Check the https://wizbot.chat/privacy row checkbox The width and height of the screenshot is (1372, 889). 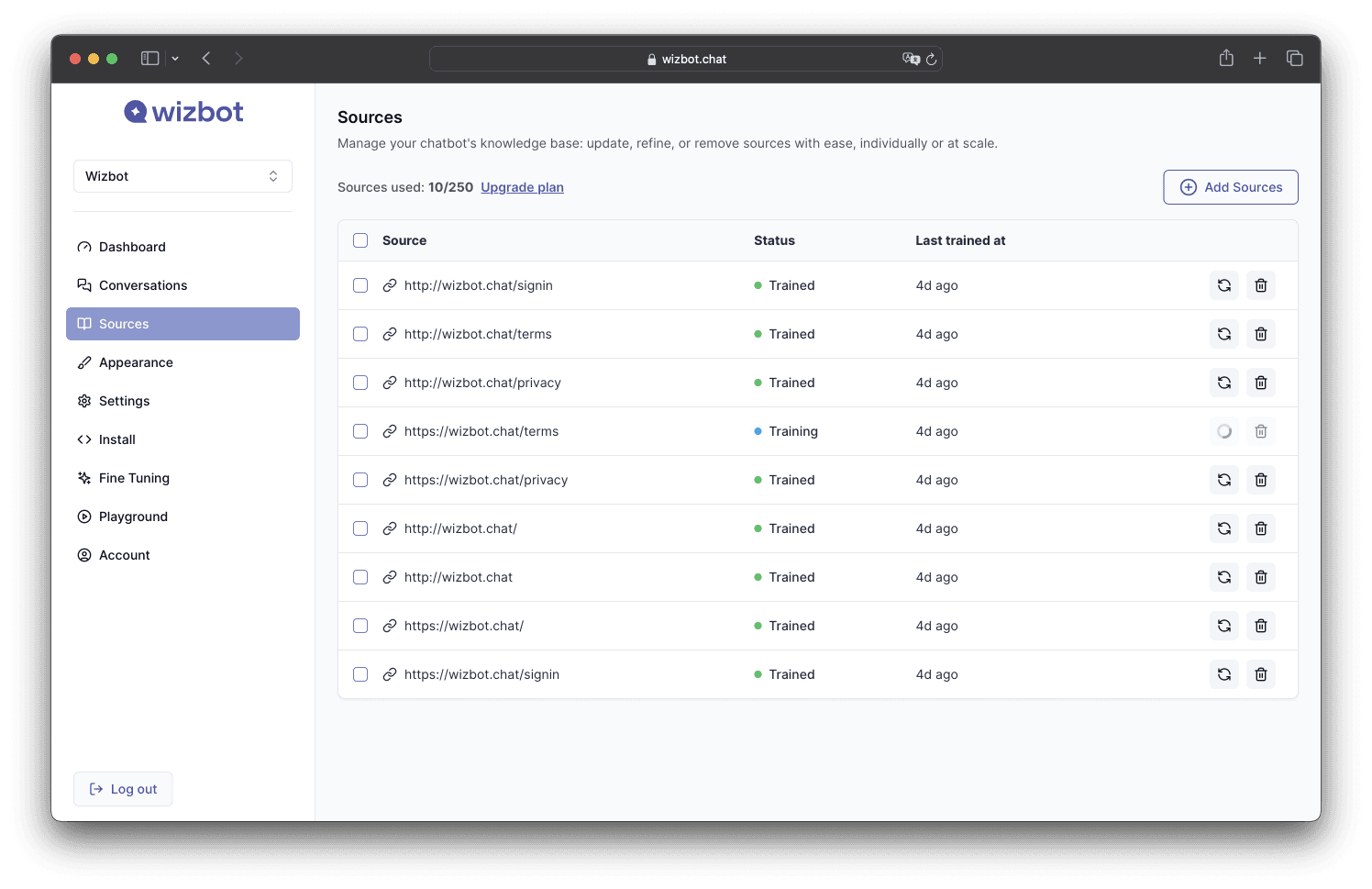(360, 480)
